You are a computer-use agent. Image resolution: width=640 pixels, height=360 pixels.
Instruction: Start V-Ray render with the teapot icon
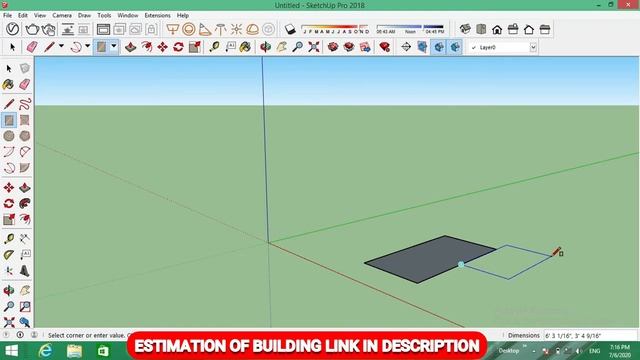32,29
